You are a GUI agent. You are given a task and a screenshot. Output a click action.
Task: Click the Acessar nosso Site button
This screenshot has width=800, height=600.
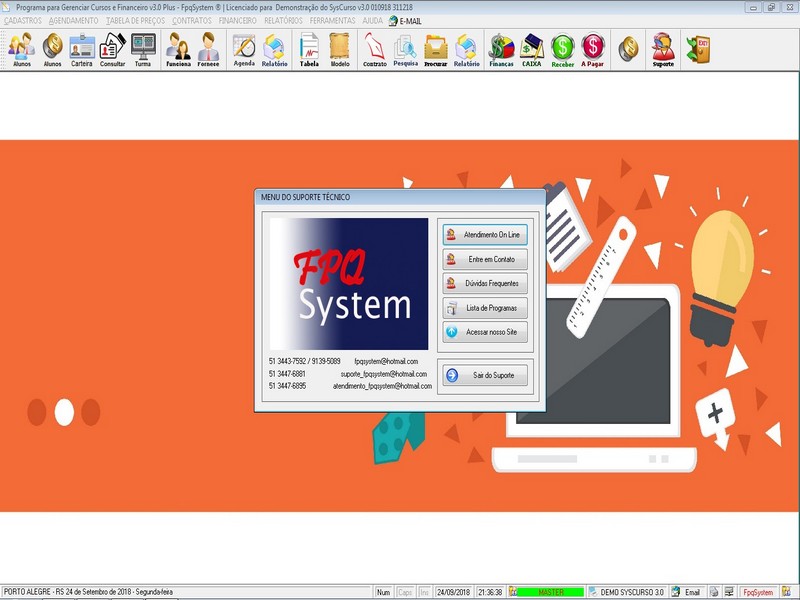(x=485, y=332)
